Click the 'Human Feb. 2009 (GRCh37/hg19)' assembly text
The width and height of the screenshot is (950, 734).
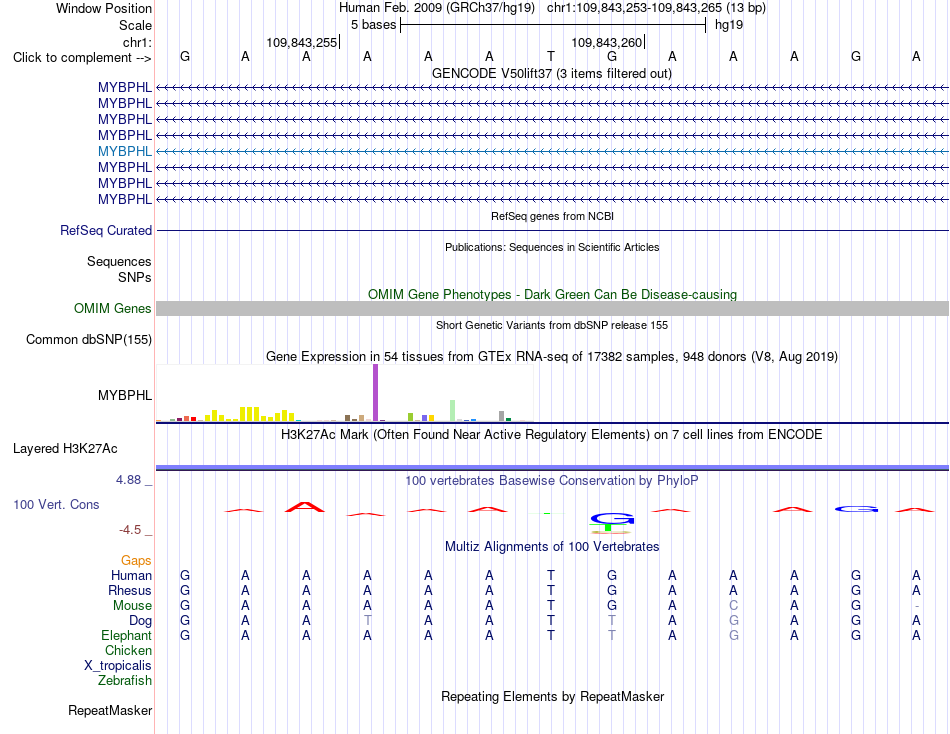pyautogui.click(x=437, y=8)
